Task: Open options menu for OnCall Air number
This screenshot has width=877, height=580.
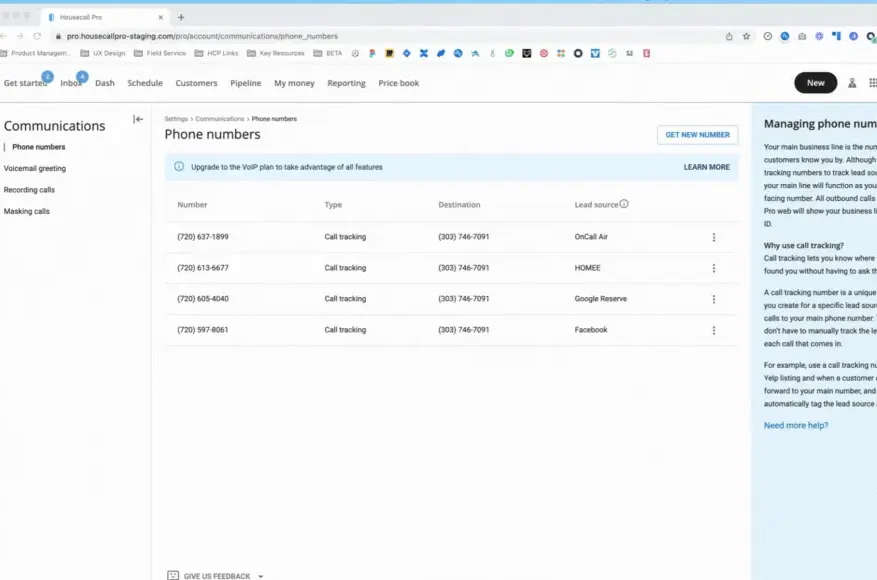Action: point(713,237)
